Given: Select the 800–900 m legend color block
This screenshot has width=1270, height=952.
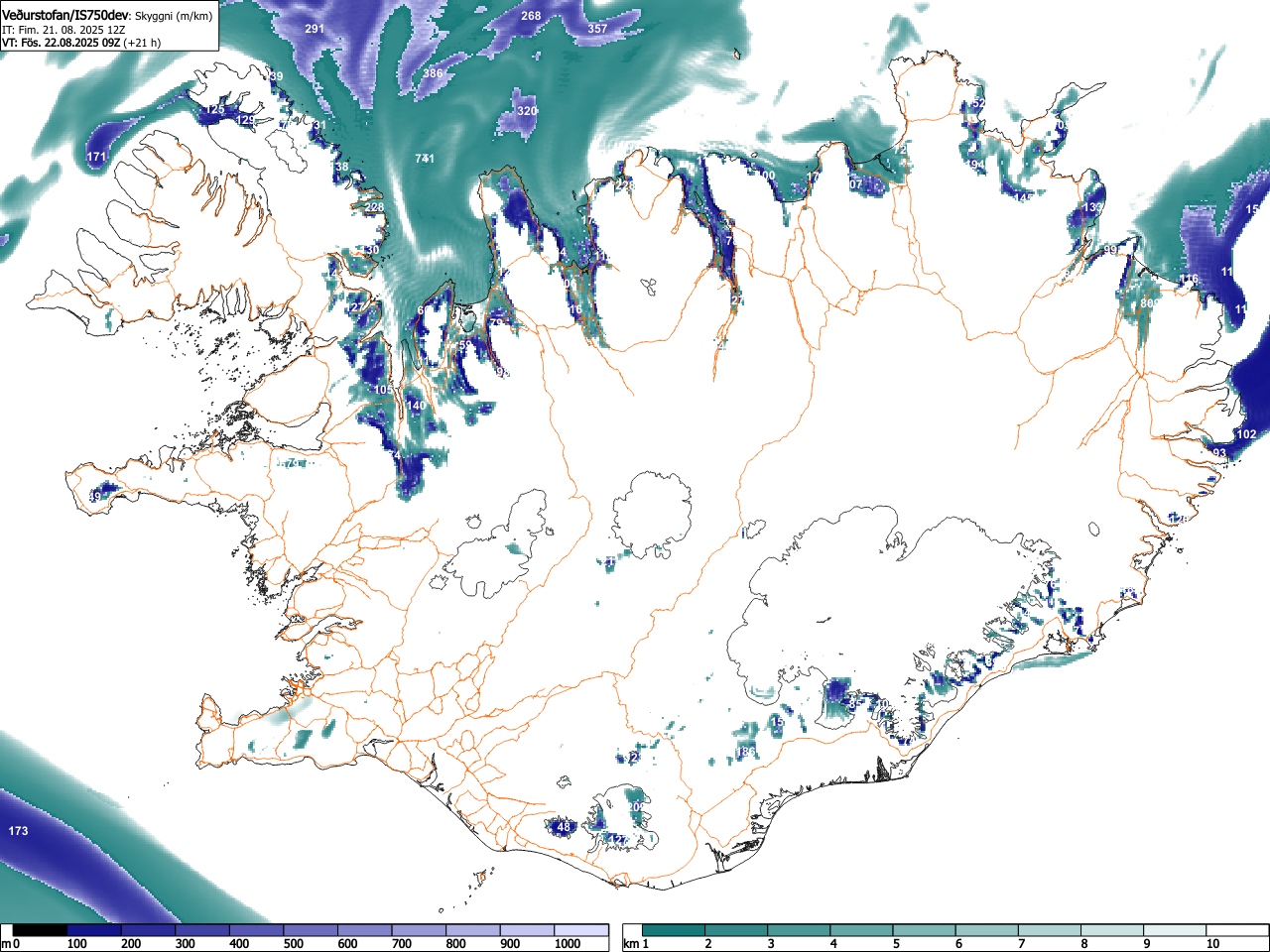Looking at the screenshot, I should [x=473, y=930].
